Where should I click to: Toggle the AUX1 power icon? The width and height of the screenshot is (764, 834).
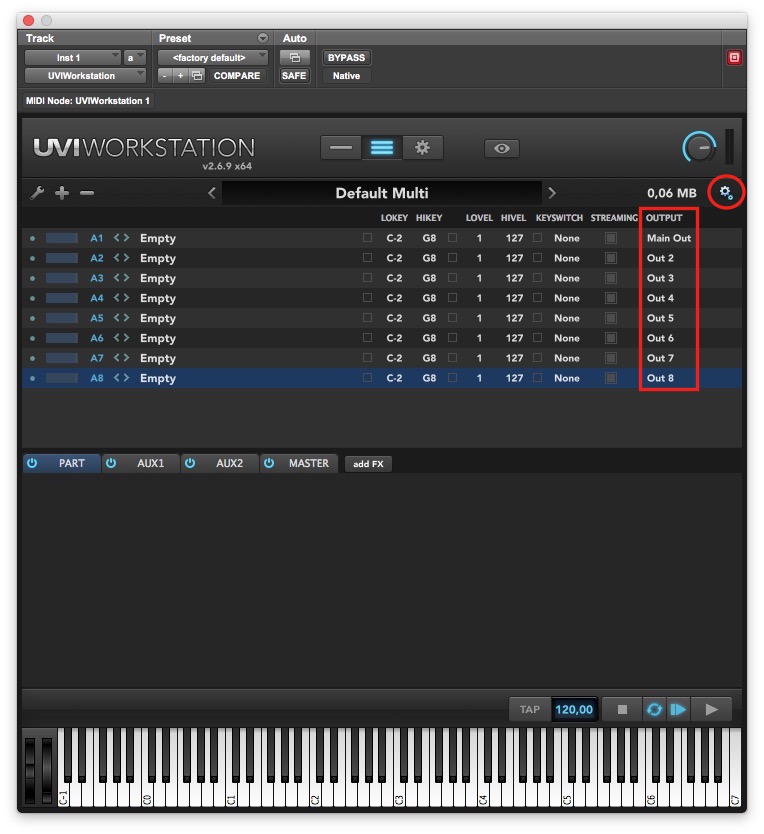coord(111,463)
